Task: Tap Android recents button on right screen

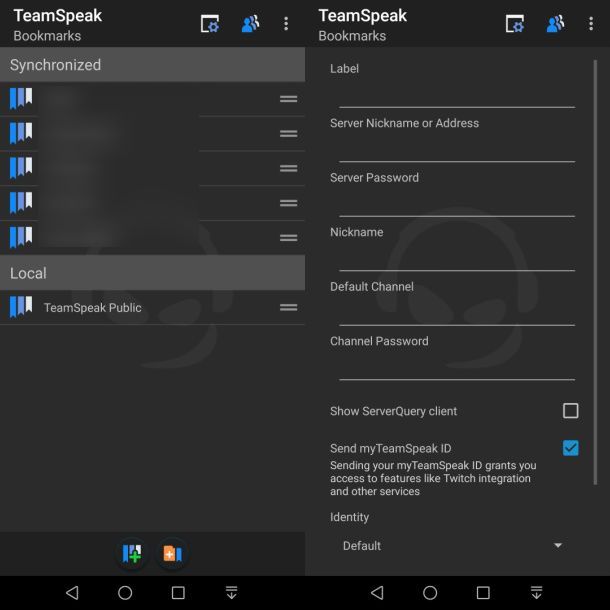Action: [x=483, y=592]
